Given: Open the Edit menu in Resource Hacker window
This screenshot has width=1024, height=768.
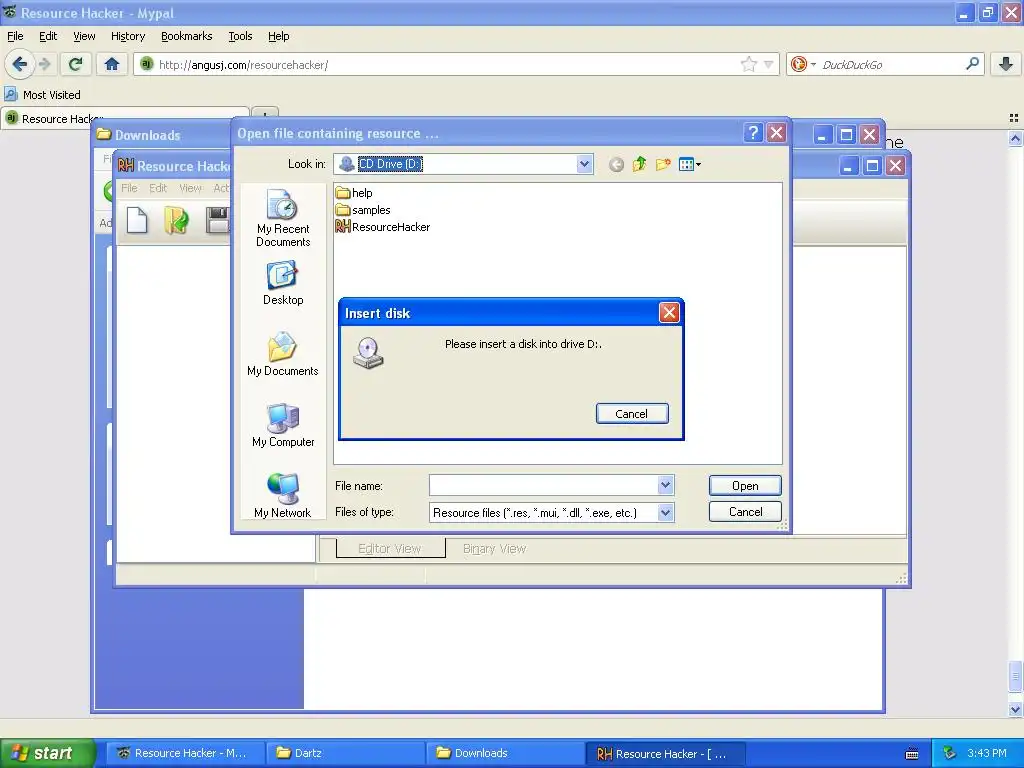Looking at the screenshot, I should click(x=158, y=188).
